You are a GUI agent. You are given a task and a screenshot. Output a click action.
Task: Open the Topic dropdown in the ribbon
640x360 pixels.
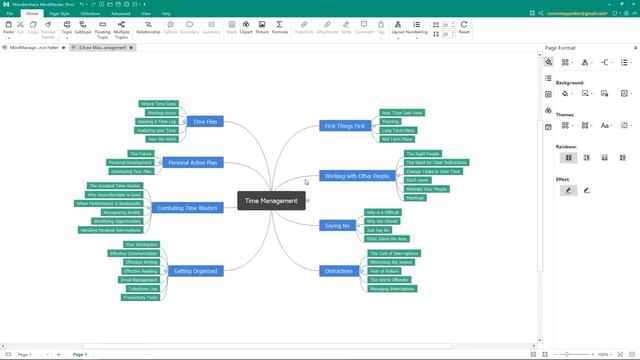click(x=67, y=38)
